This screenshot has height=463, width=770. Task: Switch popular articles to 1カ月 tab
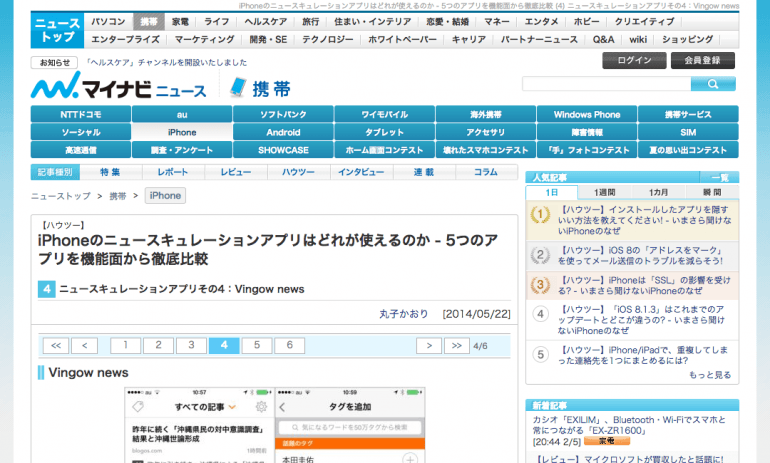[658, 192]
